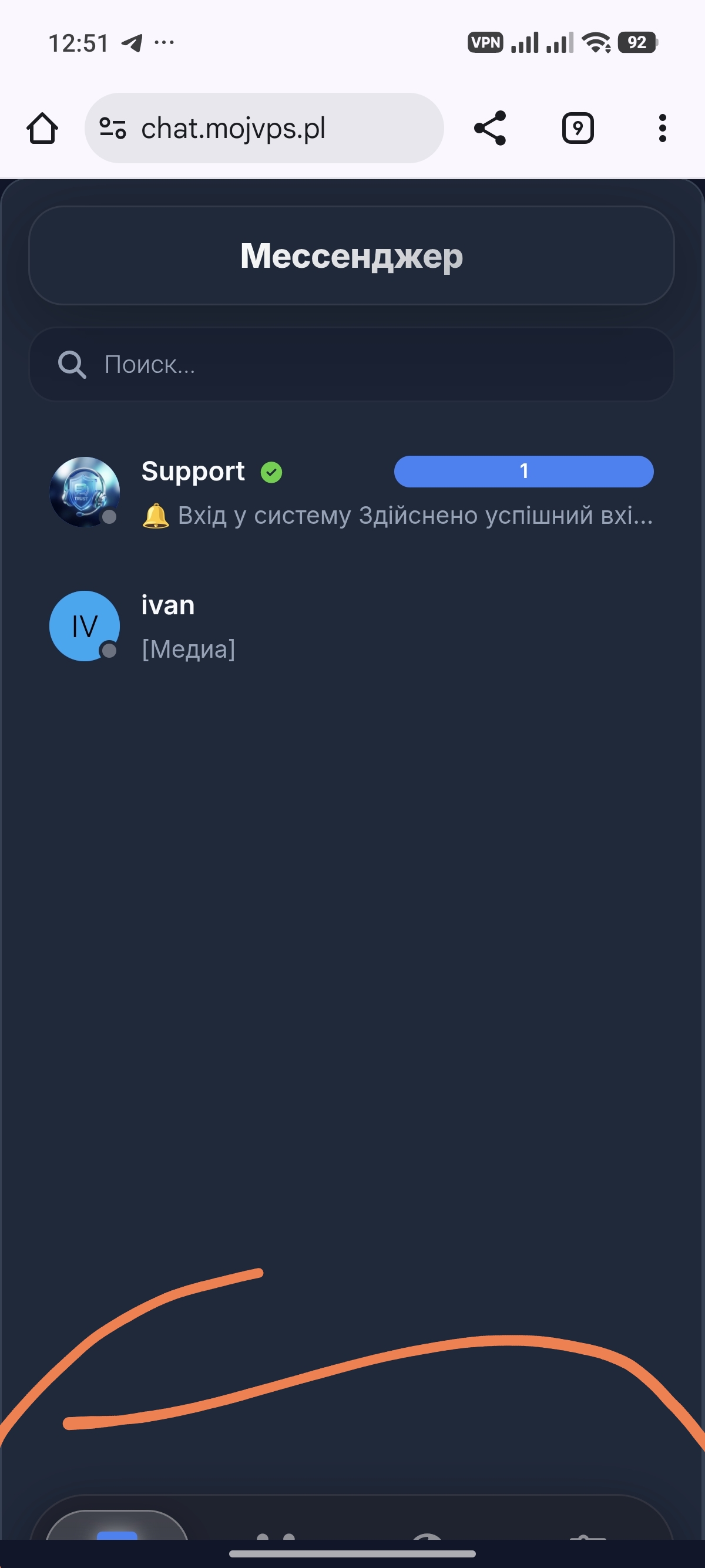Tap the browser home icon
This screenshot has height=1568, width=705.
(x=42, y=129)
